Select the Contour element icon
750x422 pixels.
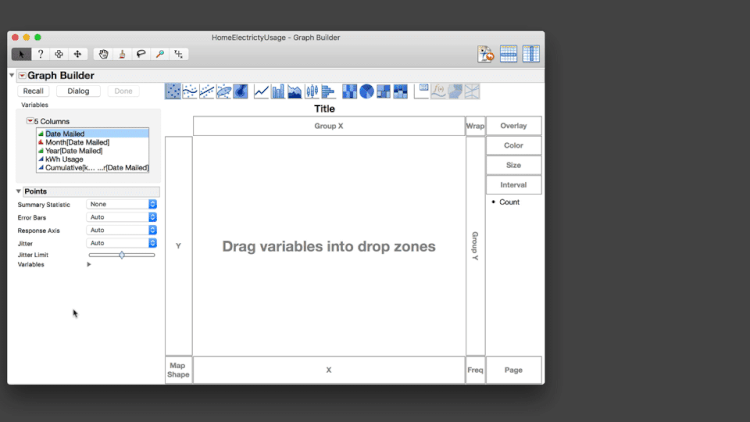(241, 91)
